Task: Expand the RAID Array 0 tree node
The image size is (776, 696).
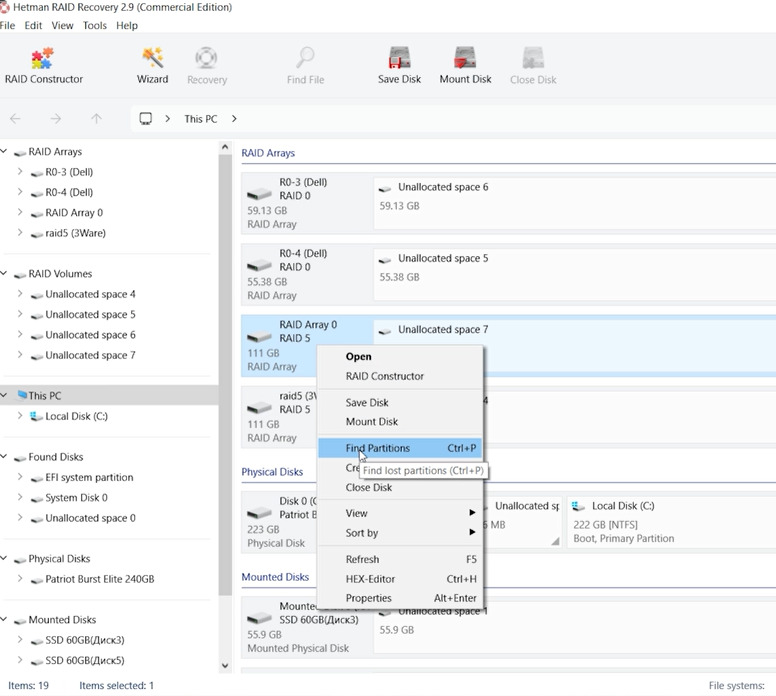Action: [x=20, y=212]
